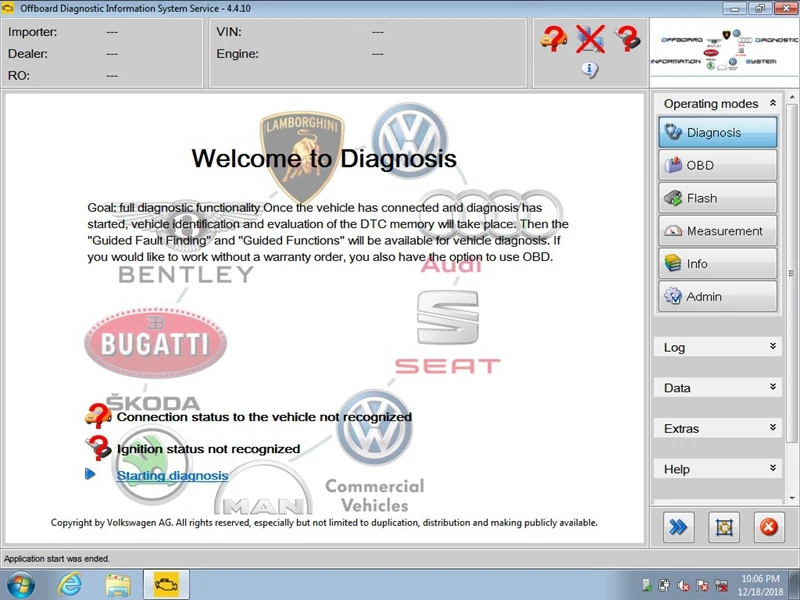Click the application icon in the title bar
The image size is (800, 600).
pos(8,8)
